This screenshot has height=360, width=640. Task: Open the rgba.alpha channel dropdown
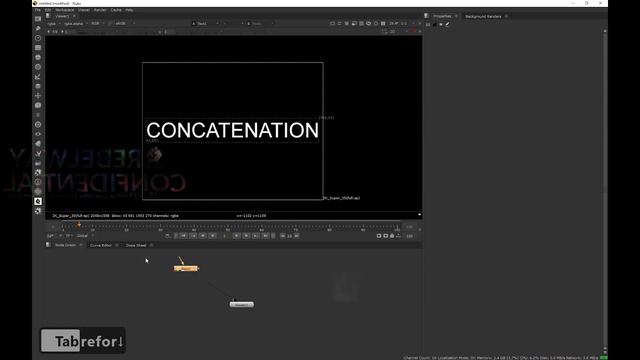pos(76,24)
